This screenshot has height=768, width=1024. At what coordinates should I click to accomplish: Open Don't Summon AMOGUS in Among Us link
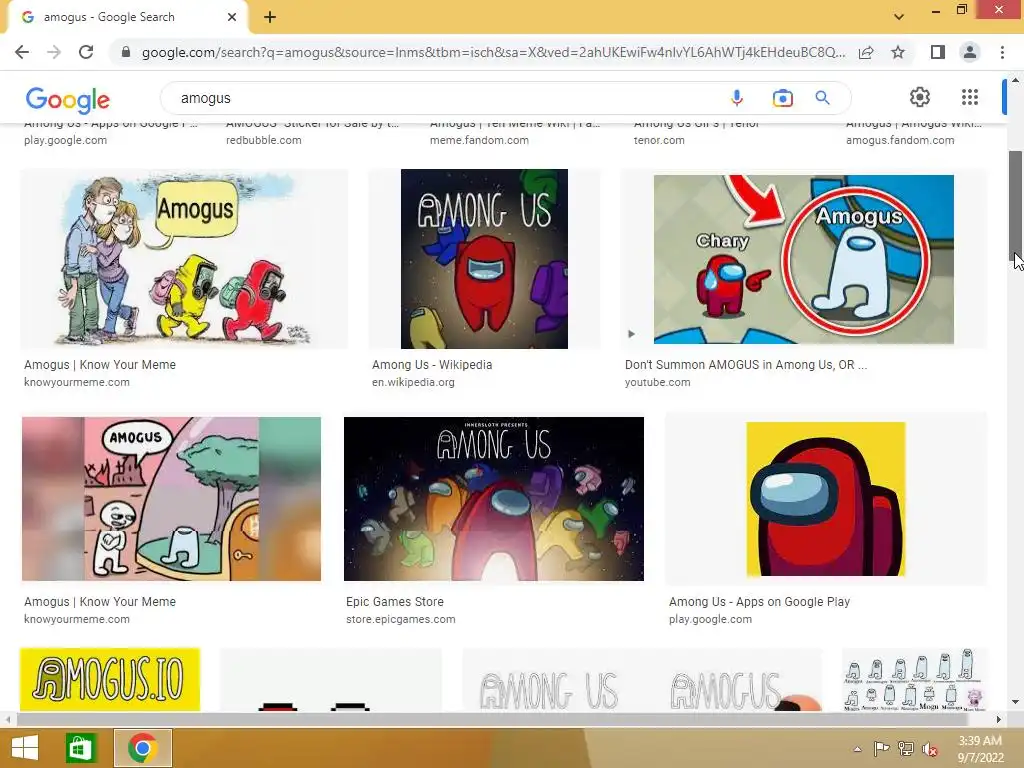pos(746,365)
